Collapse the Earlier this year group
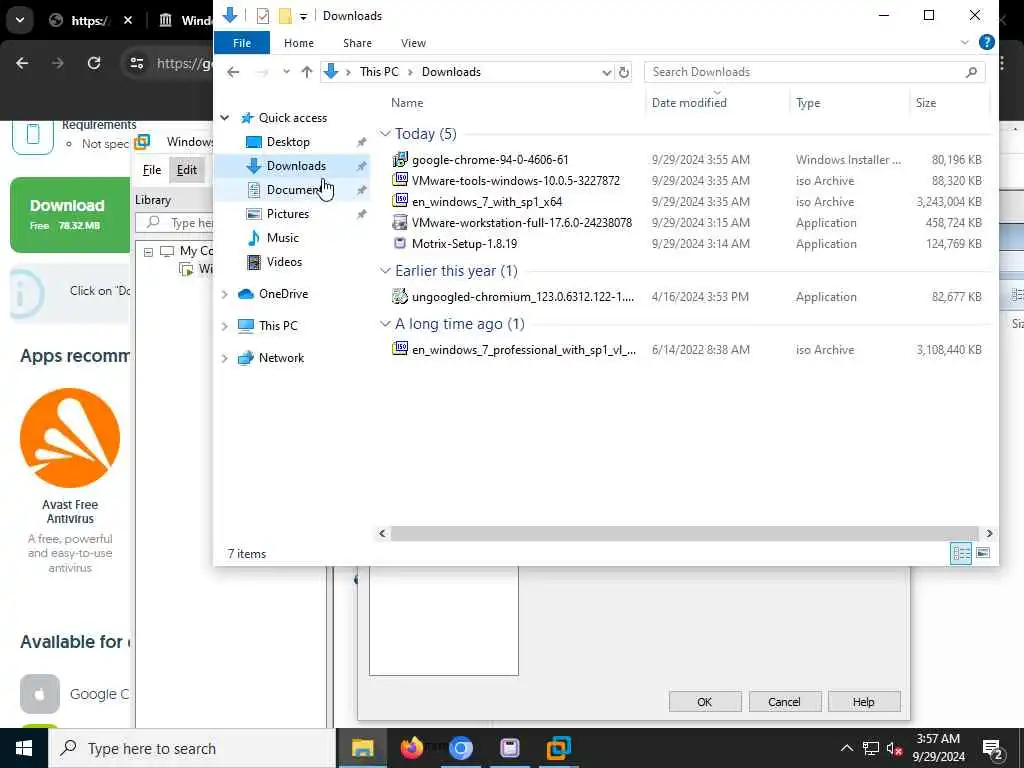This screenshot has width=1024, height=768. click(385, 271)
